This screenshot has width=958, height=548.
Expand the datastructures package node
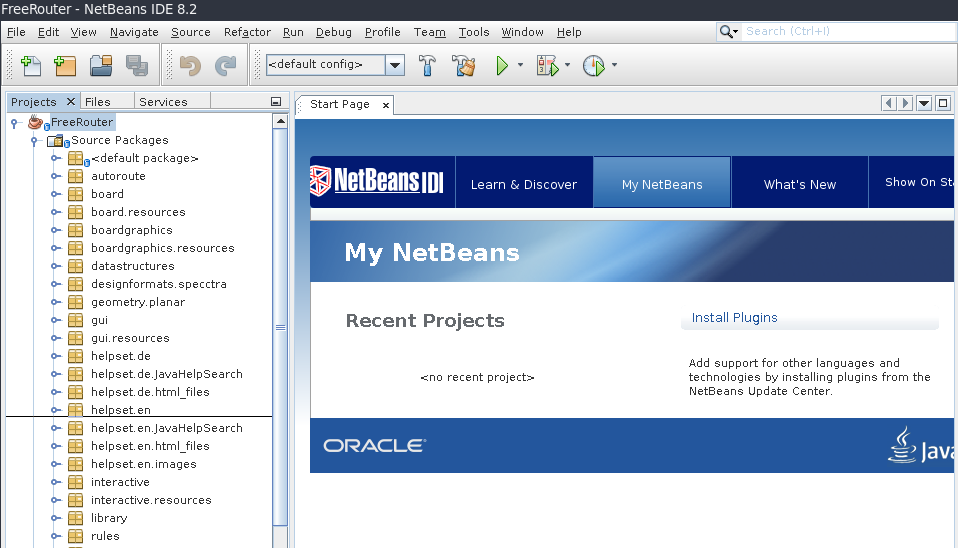(x=56, y=266)
